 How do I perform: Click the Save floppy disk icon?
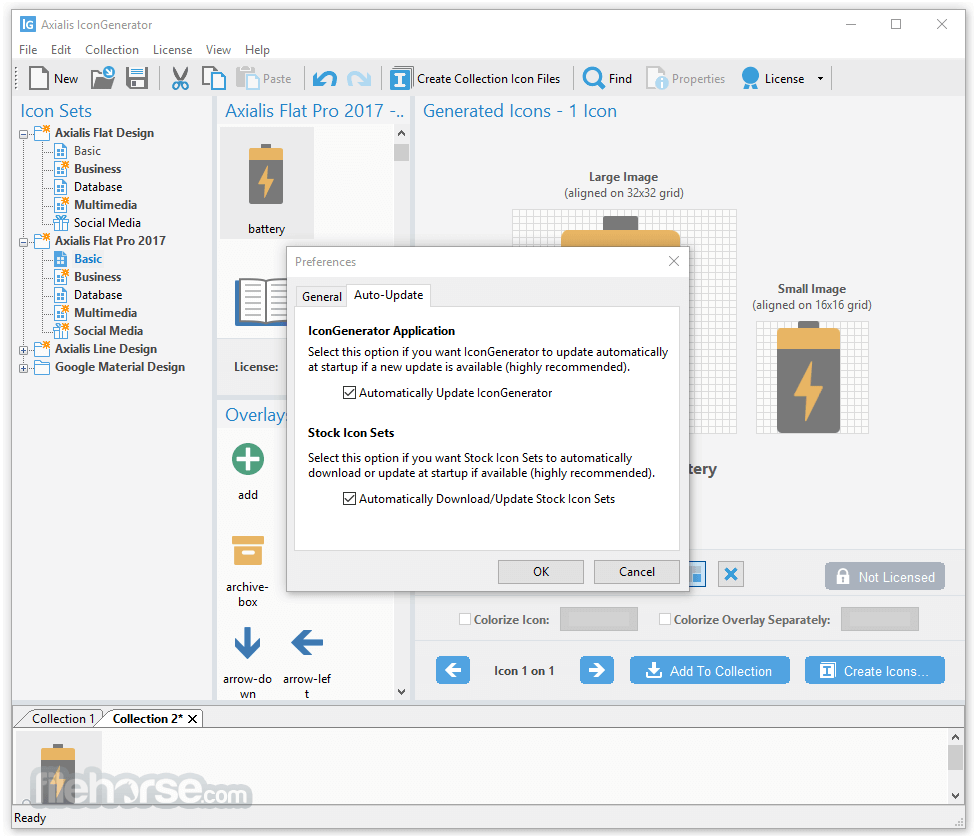coord(137,79)
